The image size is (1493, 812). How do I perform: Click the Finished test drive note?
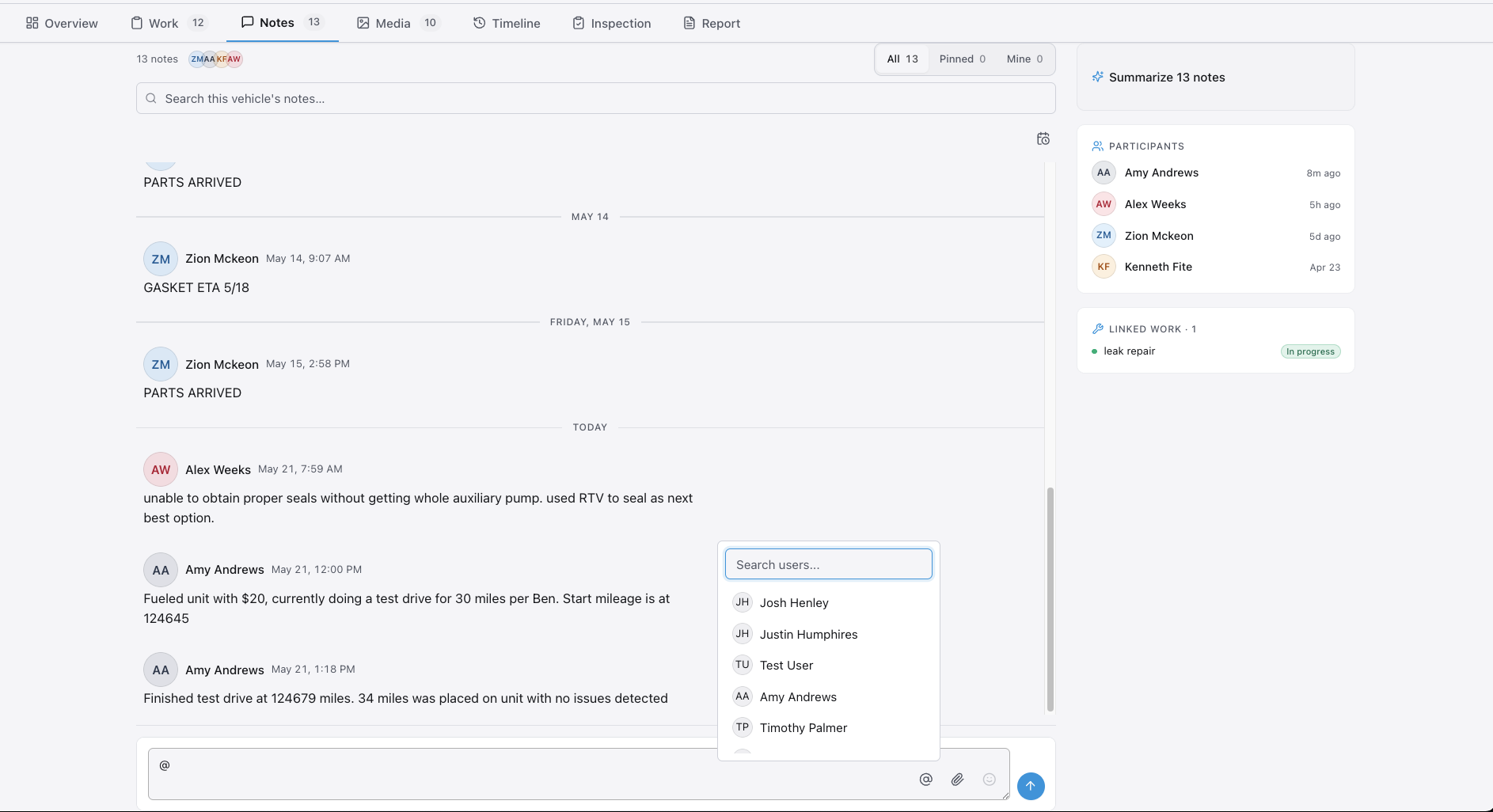[405, 698]
